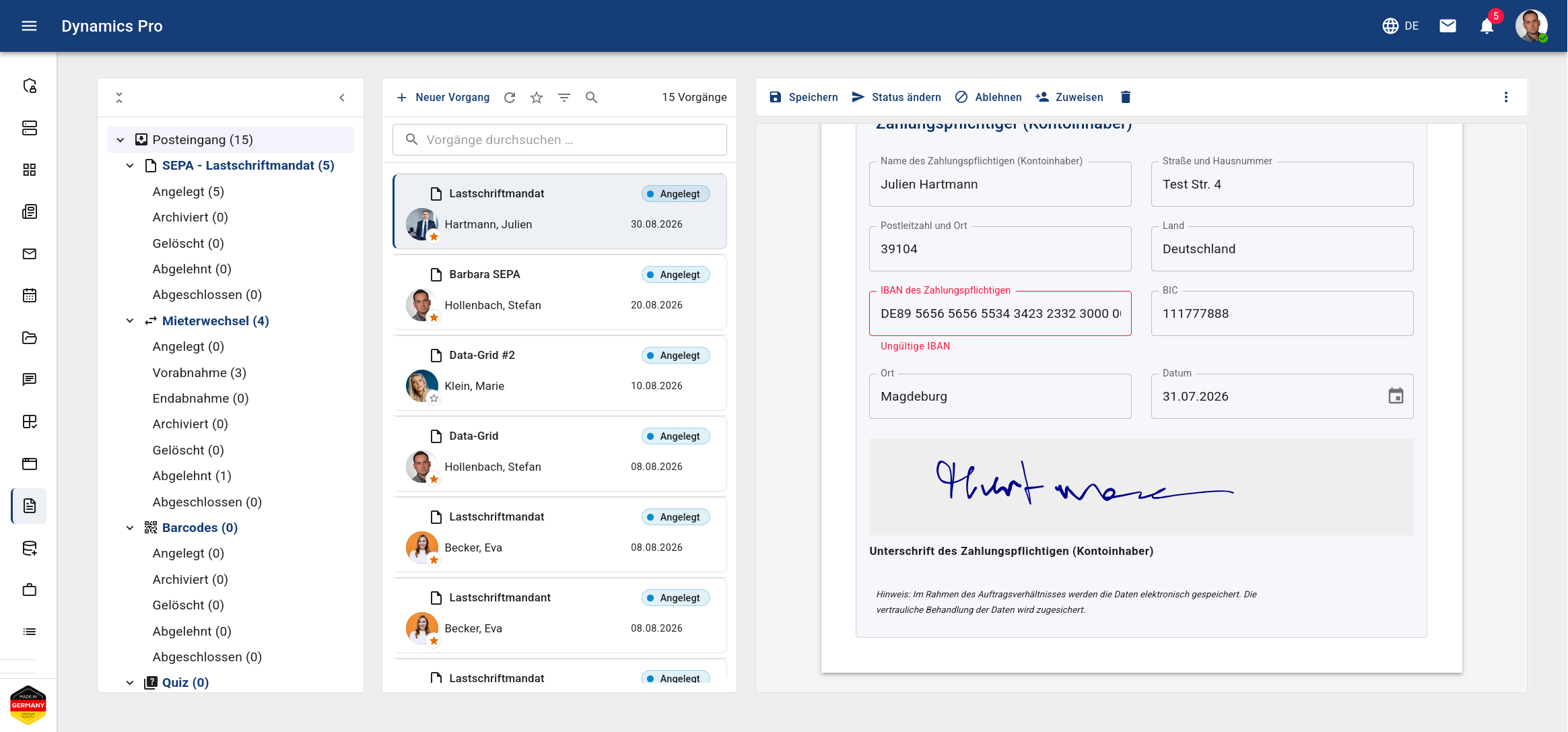Image resolution: width=1568 pixels, height=732 pixels.
Task: Click the IBAN des Zahlungspflichtigen field
Action: click(1000, 314)
